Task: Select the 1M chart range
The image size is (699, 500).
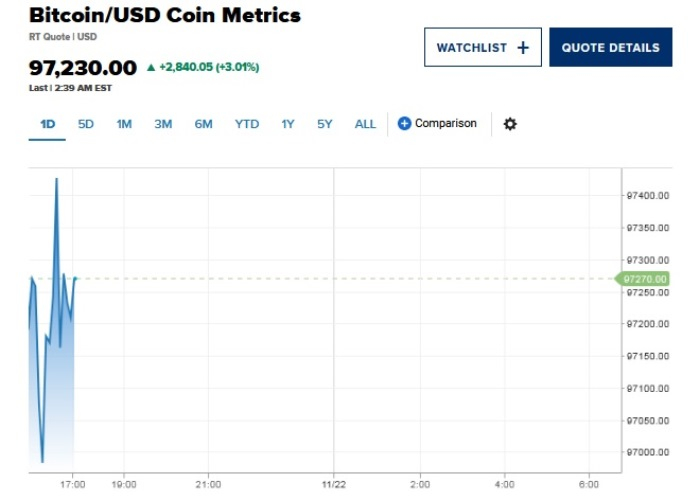Action: (124, 124)
